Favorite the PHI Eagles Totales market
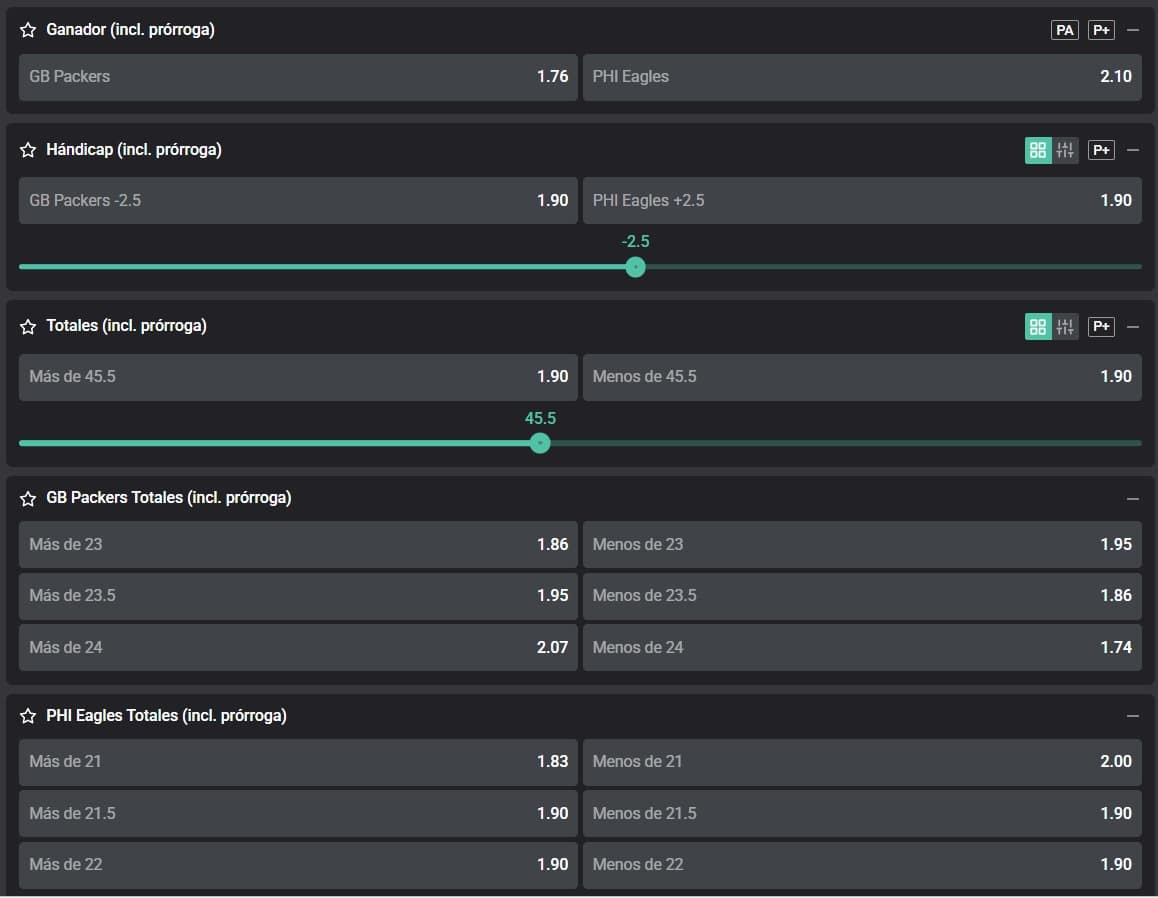Image resolution: width=1158 pixels, height=898 pixels. click(x=28, y=717)
